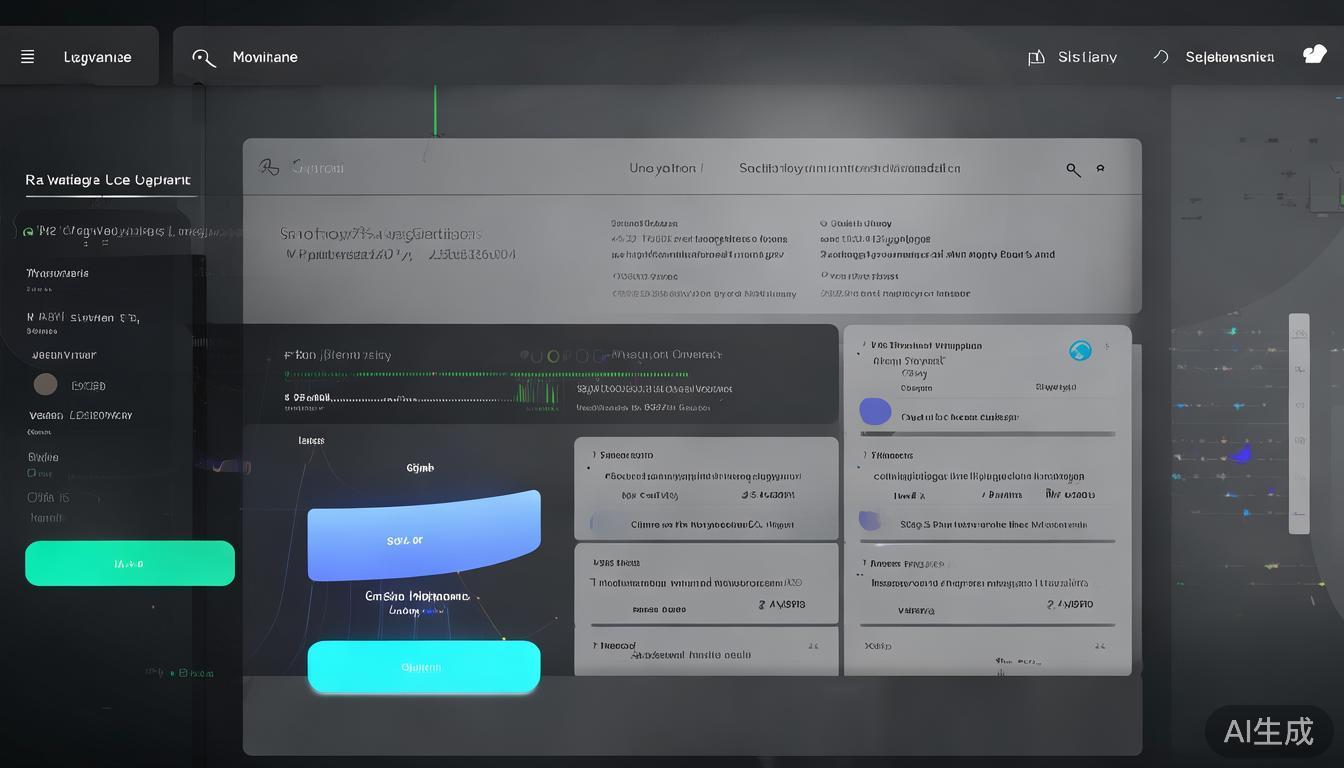Open the hamburger menu beside Legvanice
This screenshot has width=1344, height=768.
[x=28, y=57]
